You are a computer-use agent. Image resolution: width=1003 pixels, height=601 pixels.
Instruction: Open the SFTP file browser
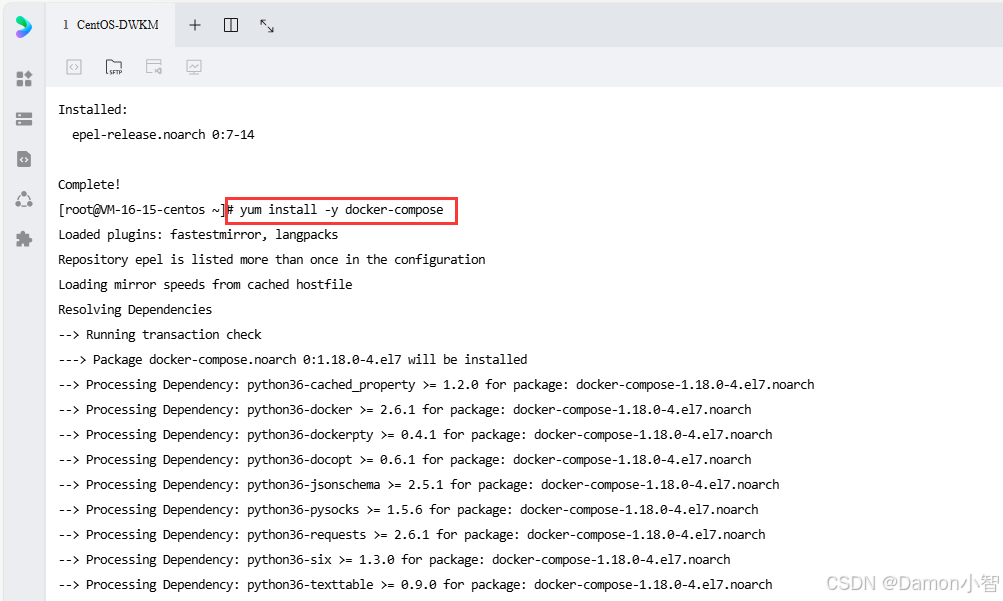(114, 66)
